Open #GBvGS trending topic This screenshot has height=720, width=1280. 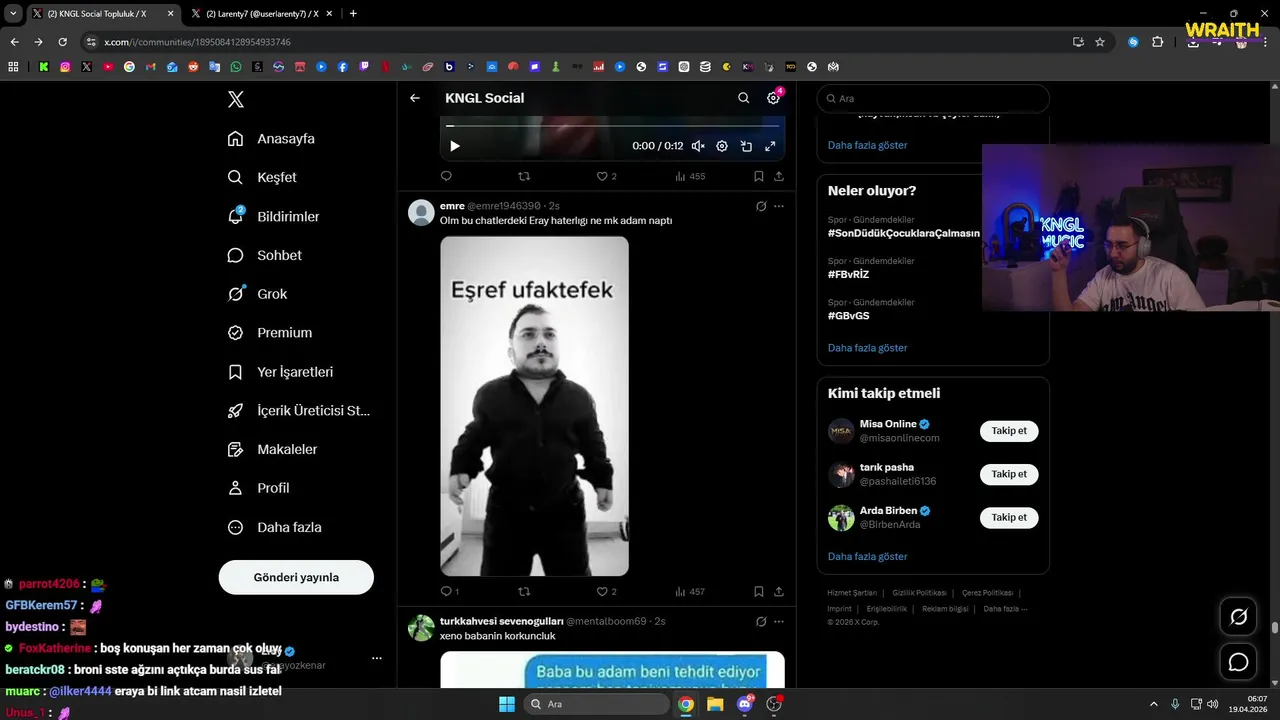pyautogui.click(x=848, y=315)
